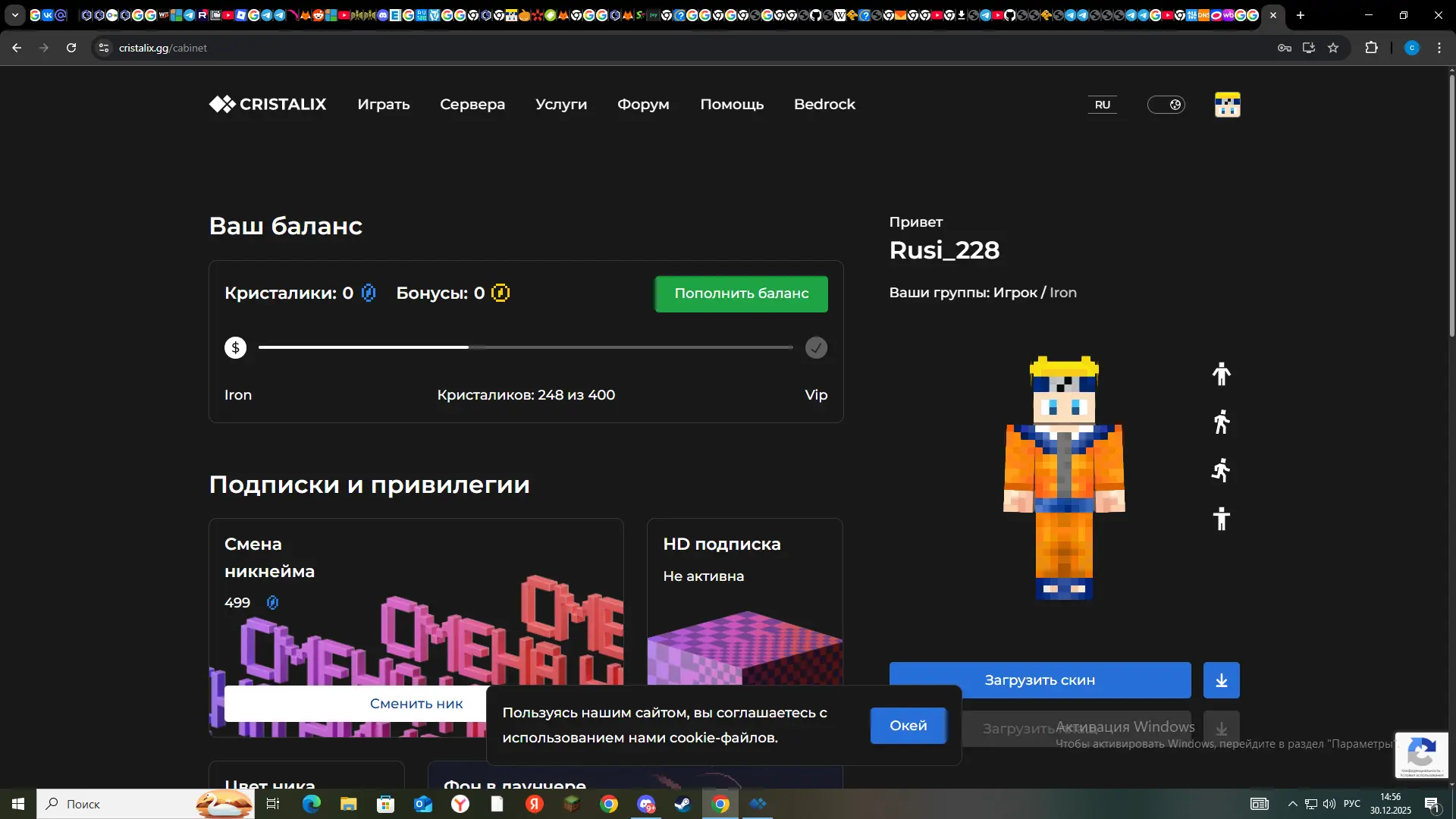
Task: Open the Помощь menu item
Action: point(732,105)
